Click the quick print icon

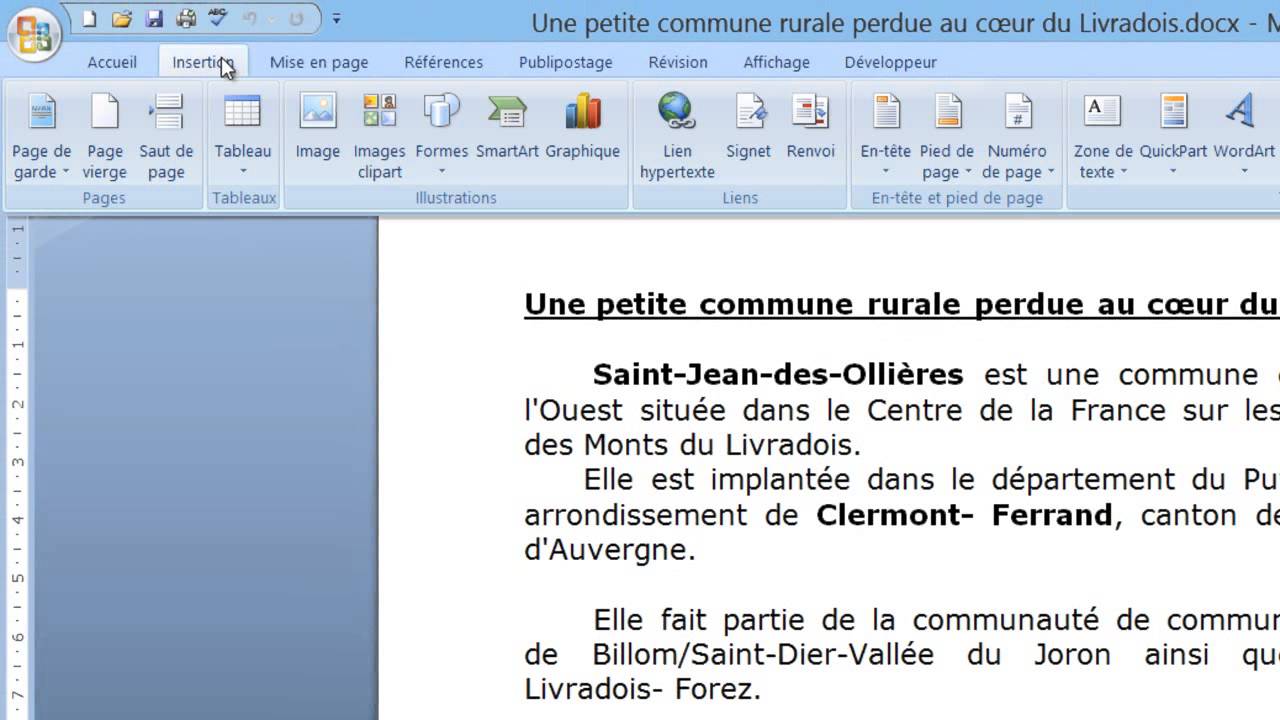coord(185,19)
